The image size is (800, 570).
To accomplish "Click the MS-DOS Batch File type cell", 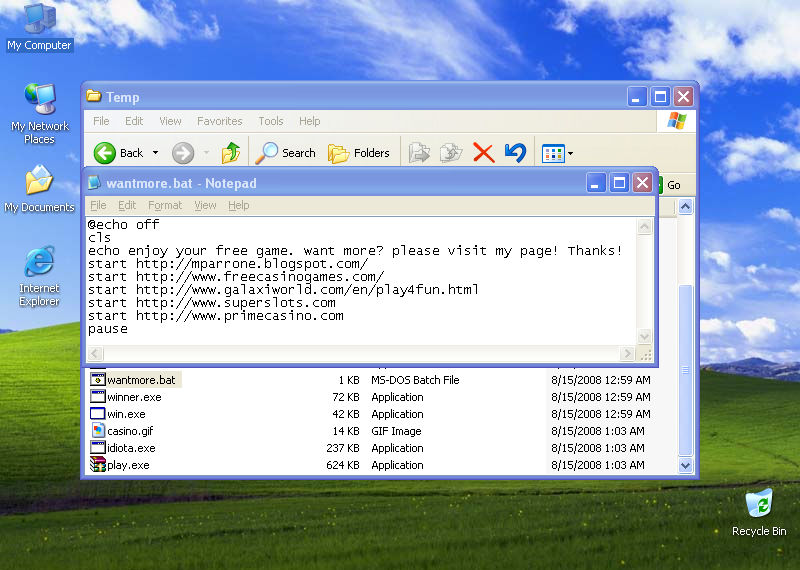I will click(415, 380).
